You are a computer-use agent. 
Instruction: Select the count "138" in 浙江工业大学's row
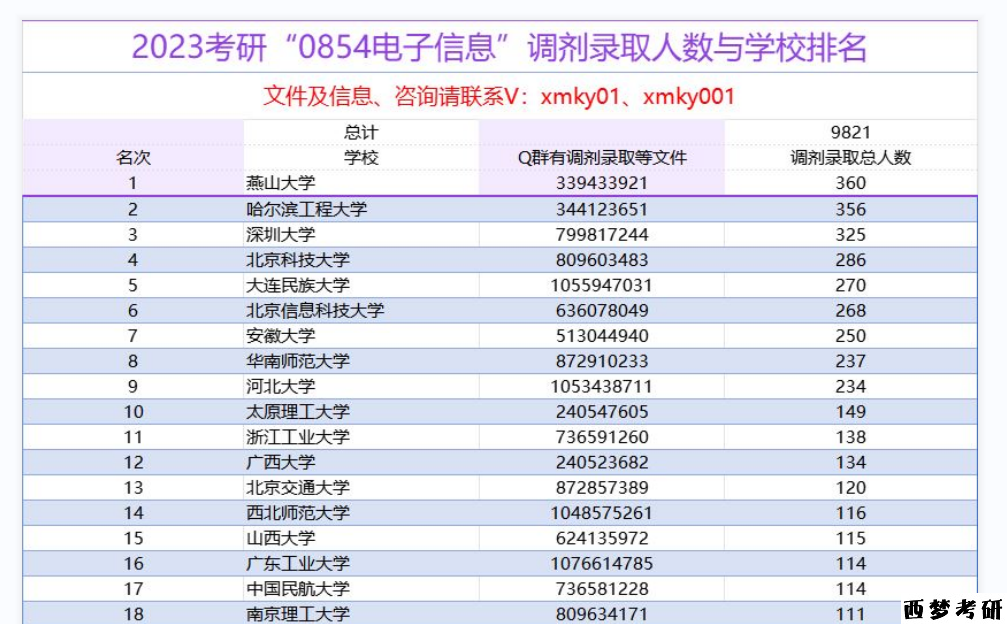click(x=850, y=437)
